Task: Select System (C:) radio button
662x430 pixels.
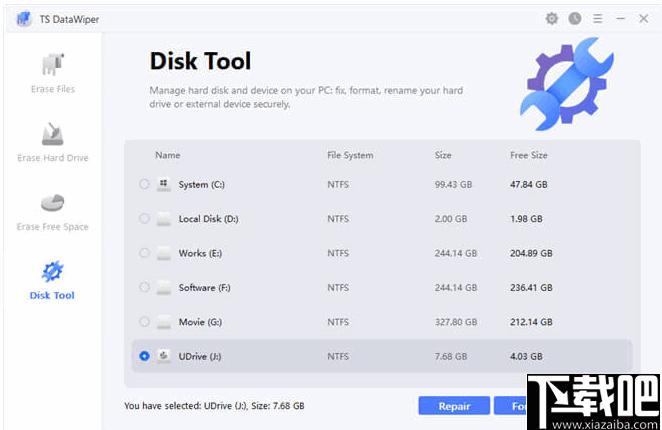Action: (x=144, y=184)
